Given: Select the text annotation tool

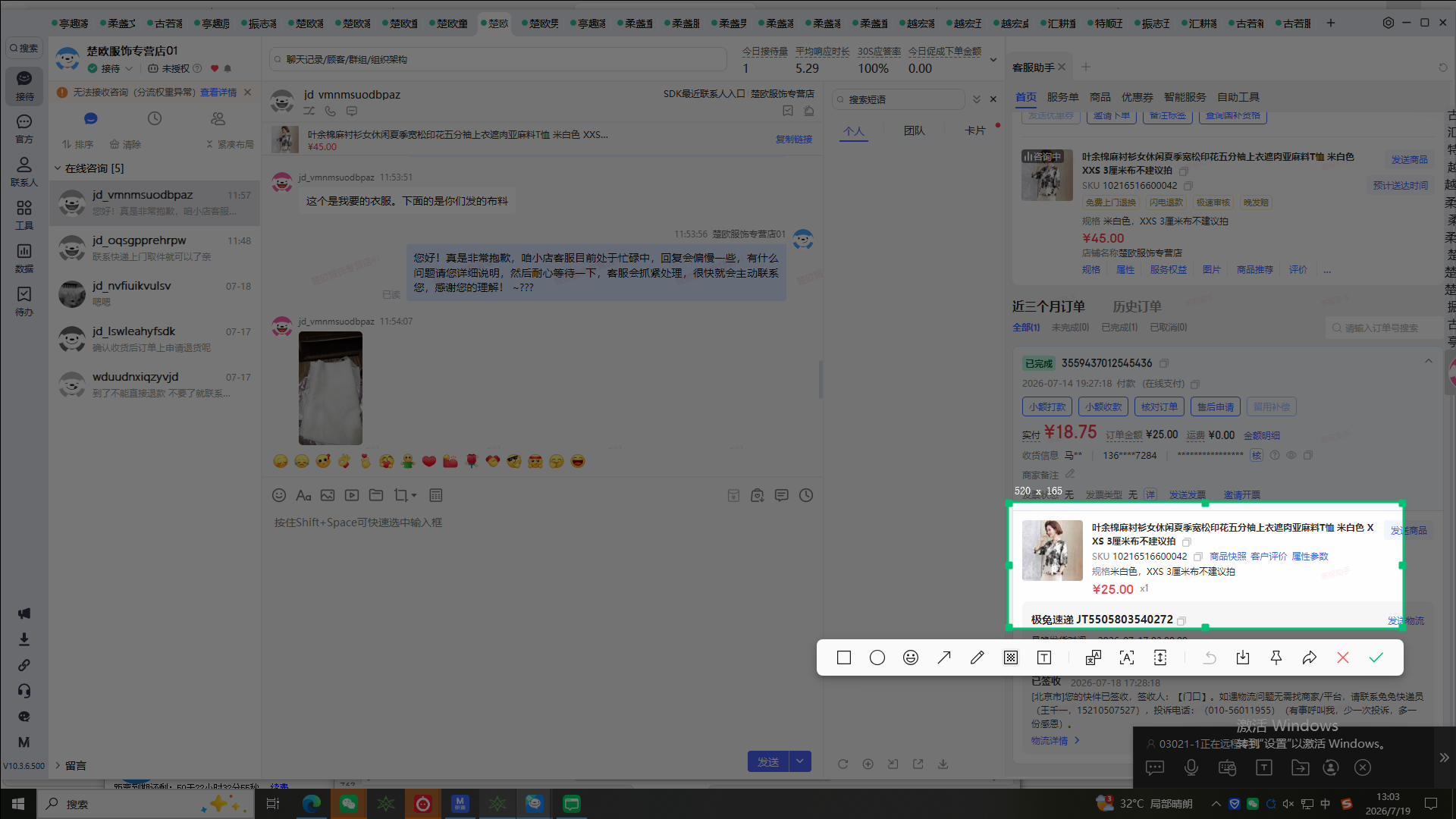Looking at the screenshot, I should (x=1044, y=657).
